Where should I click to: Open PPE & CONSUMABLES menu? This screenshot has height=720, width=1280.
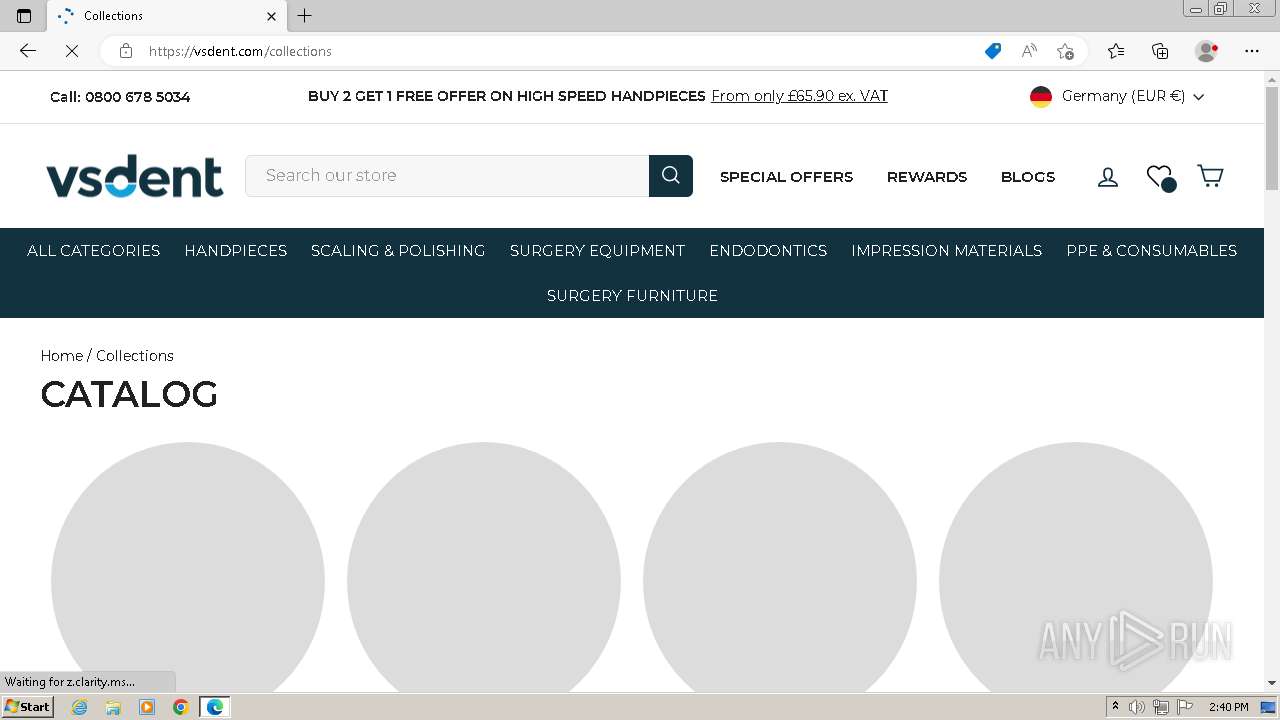click(1152, 251)
